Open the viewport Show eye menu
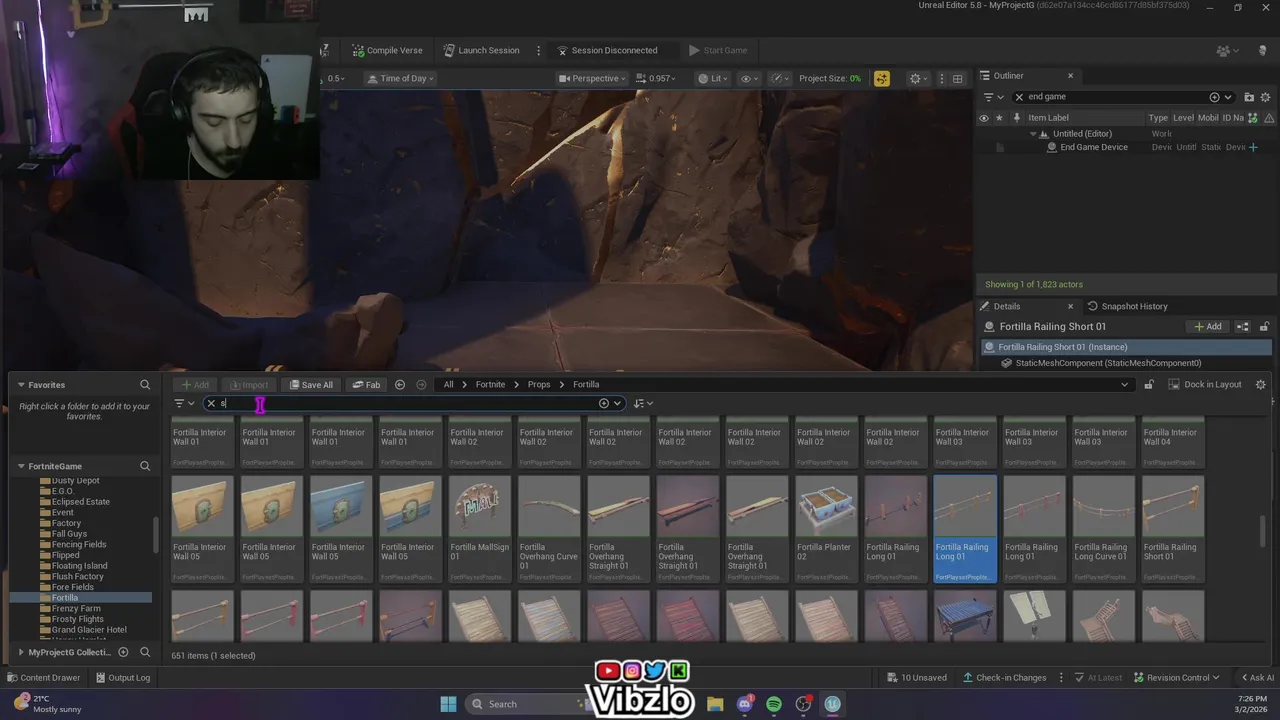The width and height of the screenshot is (1280, 720). pos(750,78)
